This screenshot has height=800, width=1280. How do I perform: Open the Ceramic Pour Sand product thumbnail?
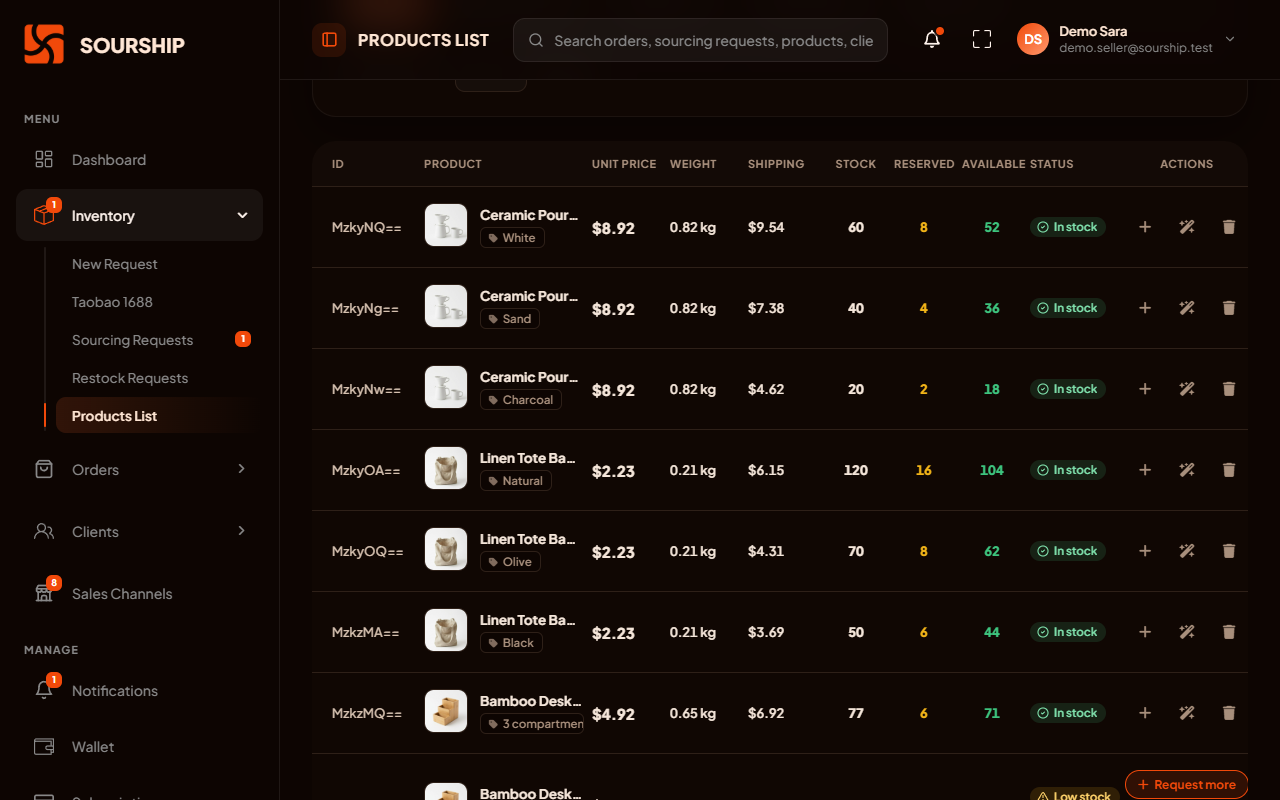(x=446, y=306)
